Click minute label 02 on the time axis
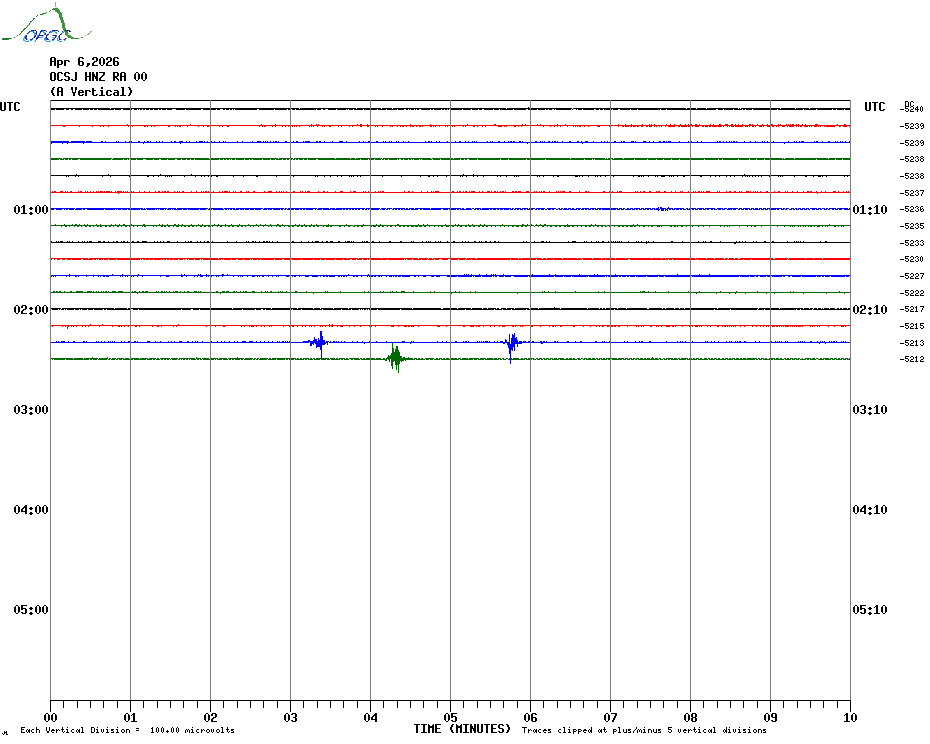This screenshot has height=744, width=930. [211, 718]
